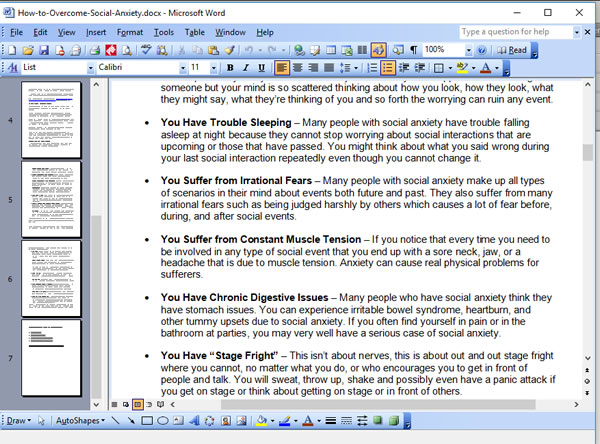
Task: Expand the Style dropdown showing List
Action: pos(90,68)
